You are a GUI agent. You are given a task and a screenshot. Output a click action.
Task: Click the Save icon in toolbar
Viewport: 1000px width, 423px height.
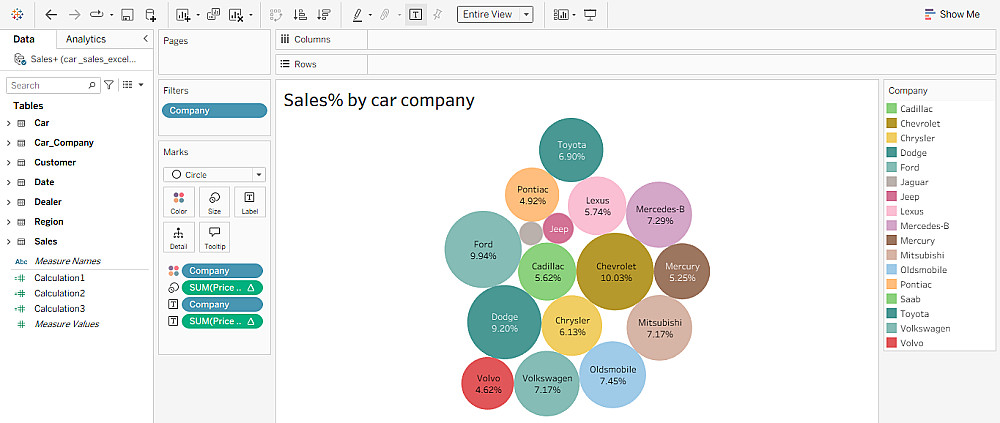[127, 15]
